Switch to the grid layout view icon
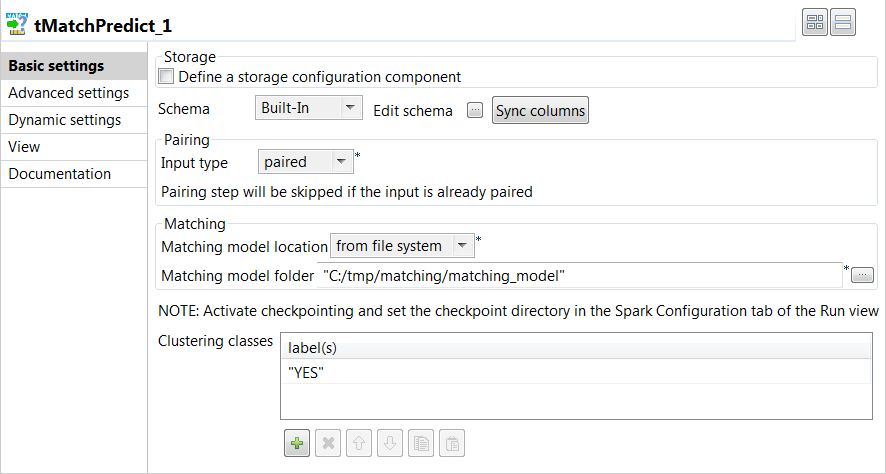The height and width of the screenshot is (474, 886). 815,24
